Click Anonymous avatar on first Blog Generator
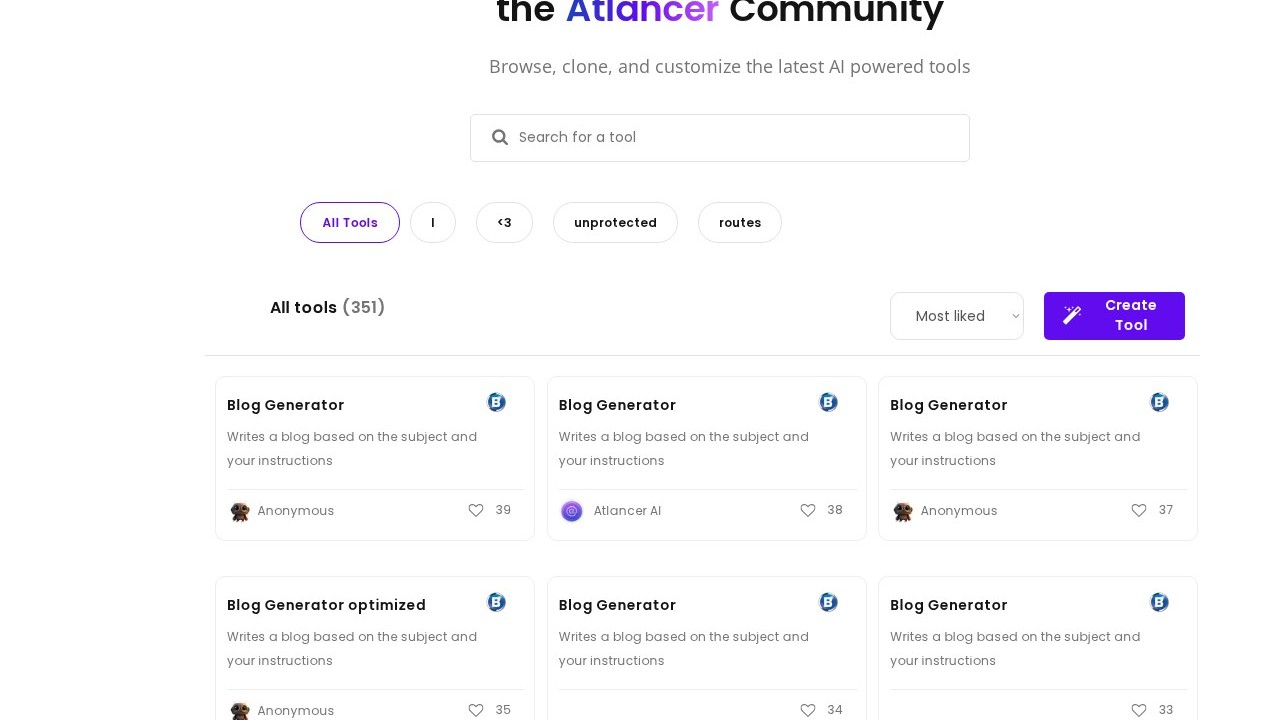Screen dimensions: 1280x720 point(240,511)
